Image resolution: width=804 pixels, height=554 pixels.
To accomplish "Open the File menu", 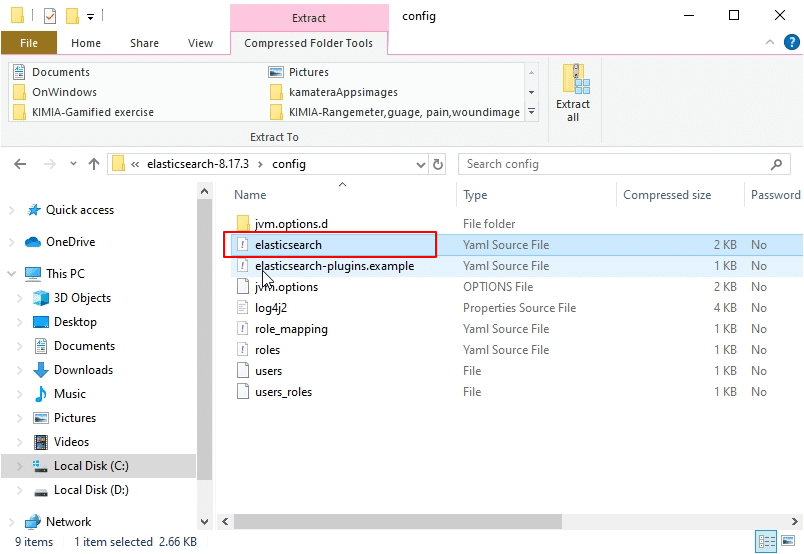I will [29, 43].
